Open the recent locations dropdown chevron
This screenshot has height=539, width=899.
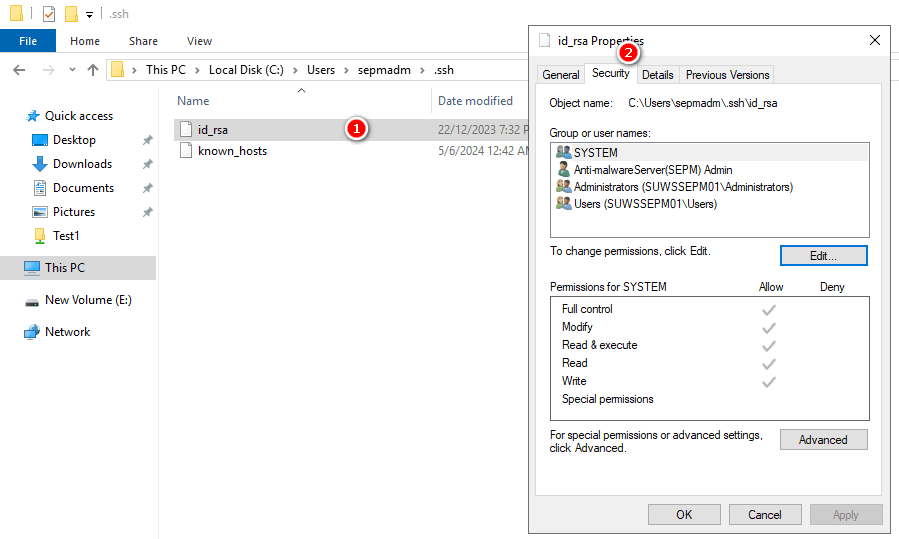pyautogui.click(x=73, y=70)
